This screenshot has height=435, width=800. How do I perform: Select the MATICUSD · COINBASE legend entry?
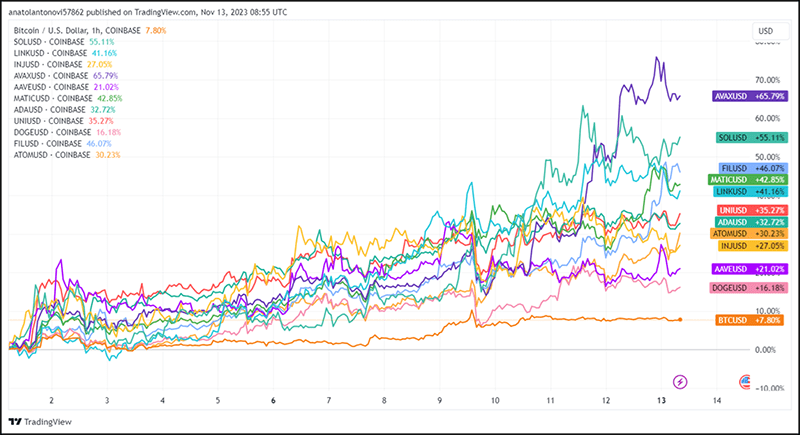68,98
